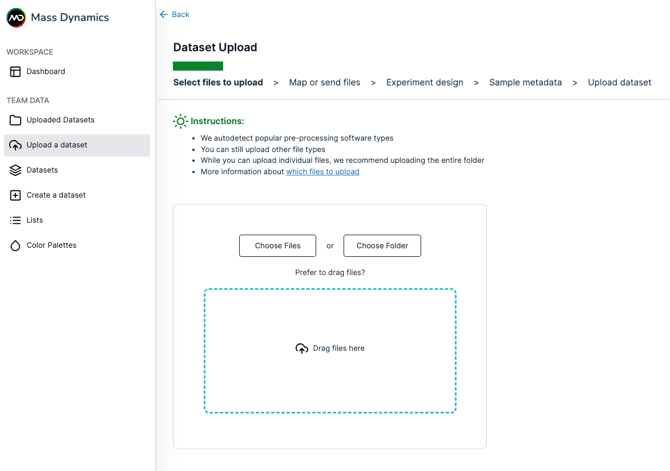Click the green upload progress bar

pyautogui.click(x=198, y=66)
